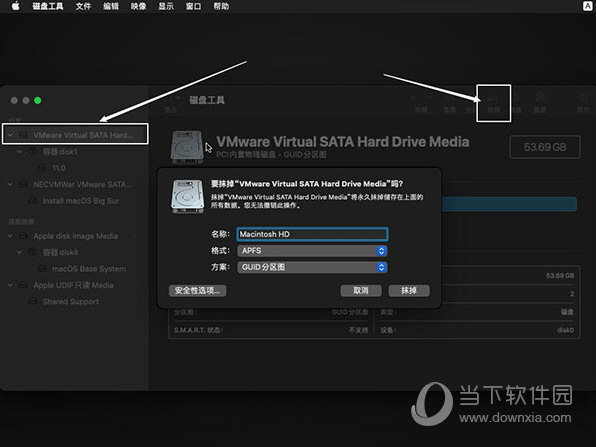The width and height of the screenshot is (596, 447).
Task: Open the Apple menu
Action: point(16,6)
